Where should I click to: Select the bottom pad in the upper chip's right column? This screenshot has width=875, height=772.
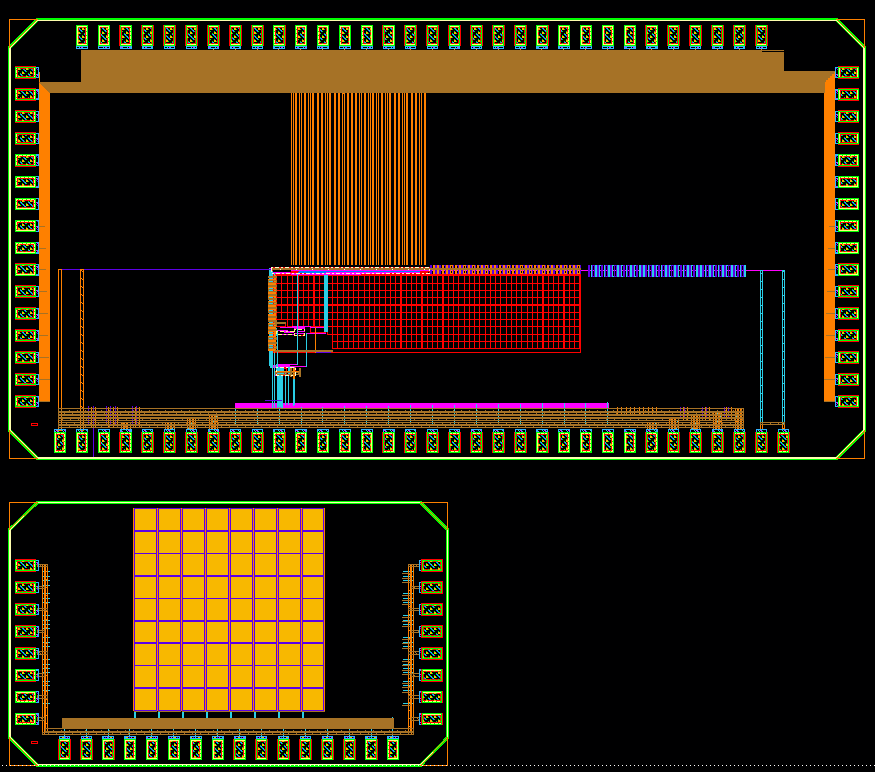[847, 401]
